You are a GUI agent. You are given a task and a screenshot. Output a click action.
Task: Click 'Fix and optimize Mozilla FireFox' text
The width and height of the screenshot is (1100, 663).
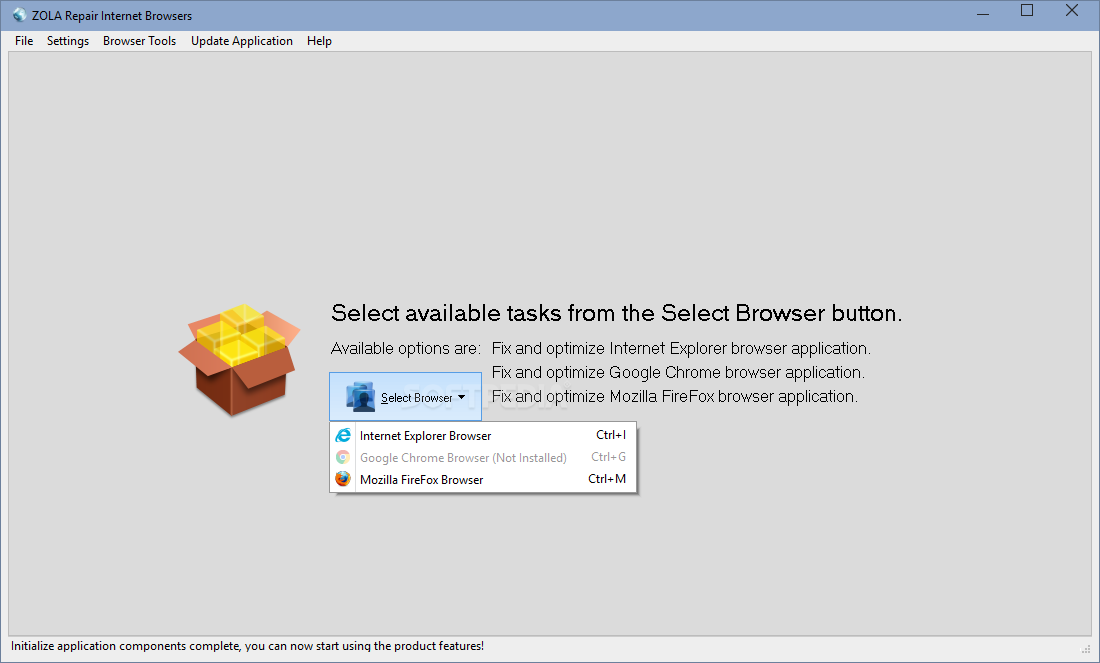(674, 396)
